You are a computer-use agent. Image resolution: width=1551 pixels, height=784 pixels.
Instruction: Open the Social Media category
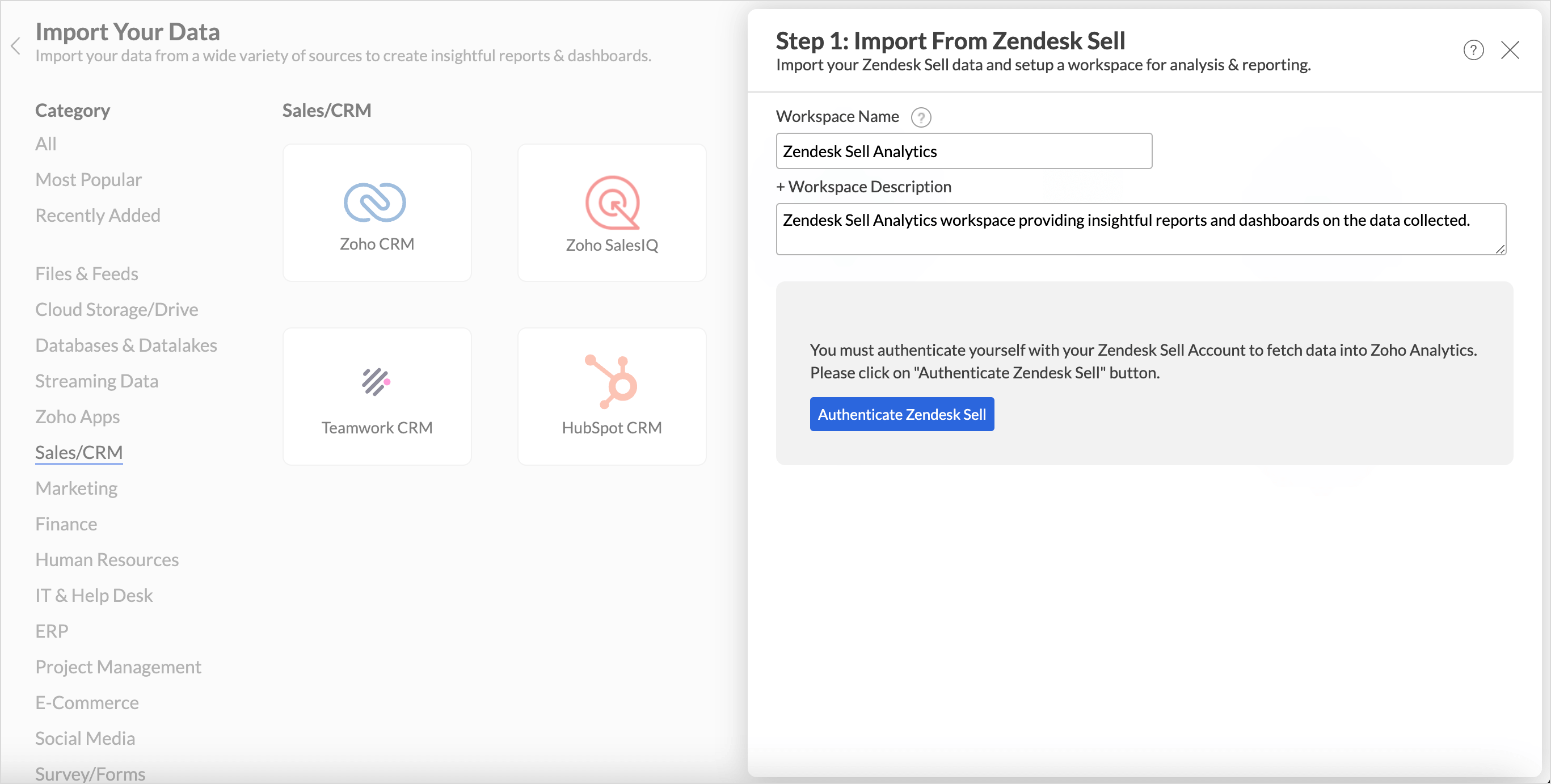85,738
